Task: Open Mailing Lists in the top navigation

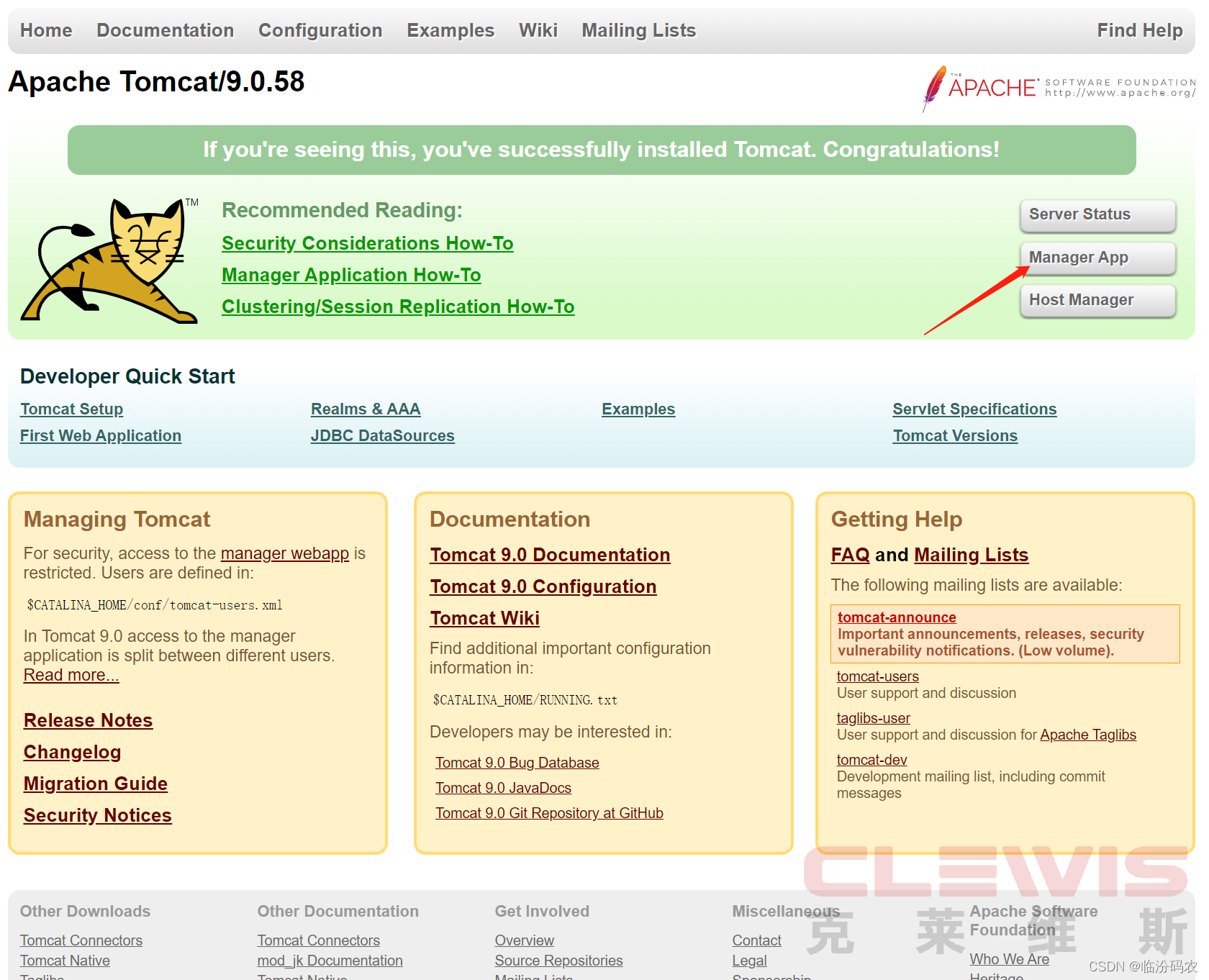Action: pos(639,30)
